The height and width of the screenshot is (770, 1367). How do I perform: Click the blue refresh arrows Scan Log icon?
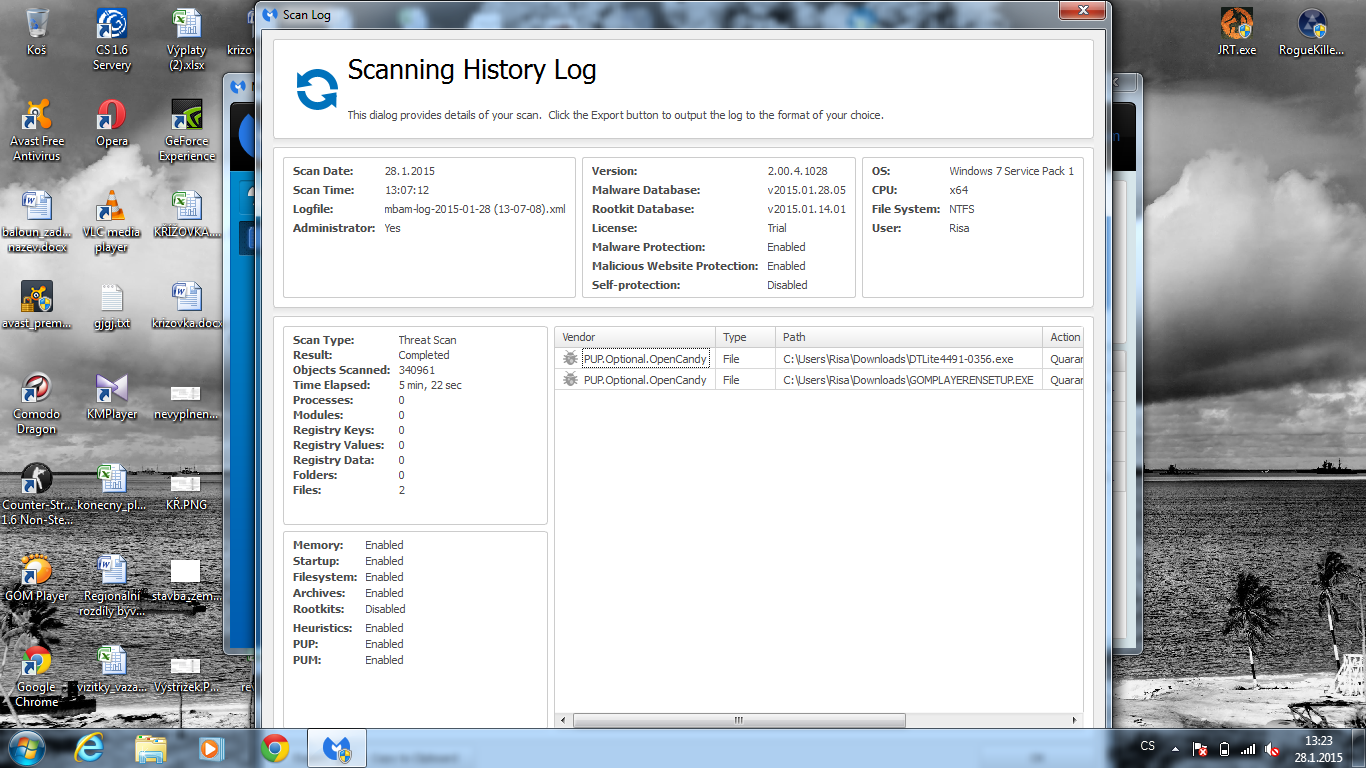pyautogui.click(x=317, y=89)
